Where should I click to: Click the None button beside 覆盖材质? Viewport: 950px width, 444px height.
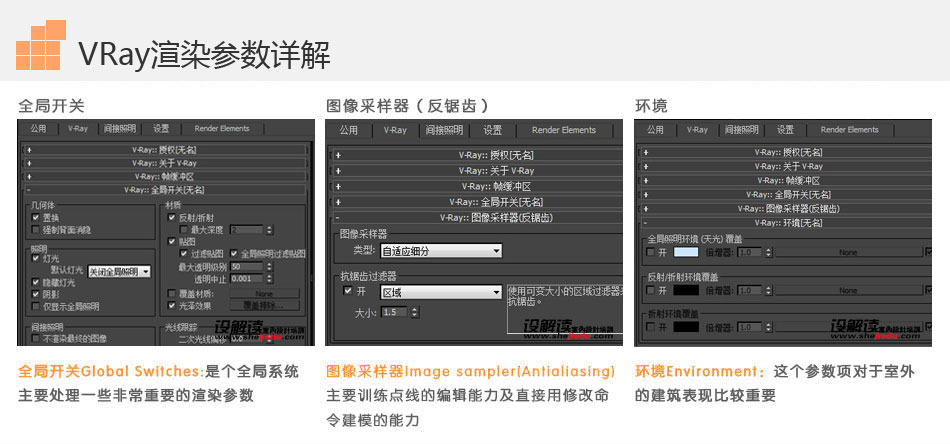coord(264,293)
